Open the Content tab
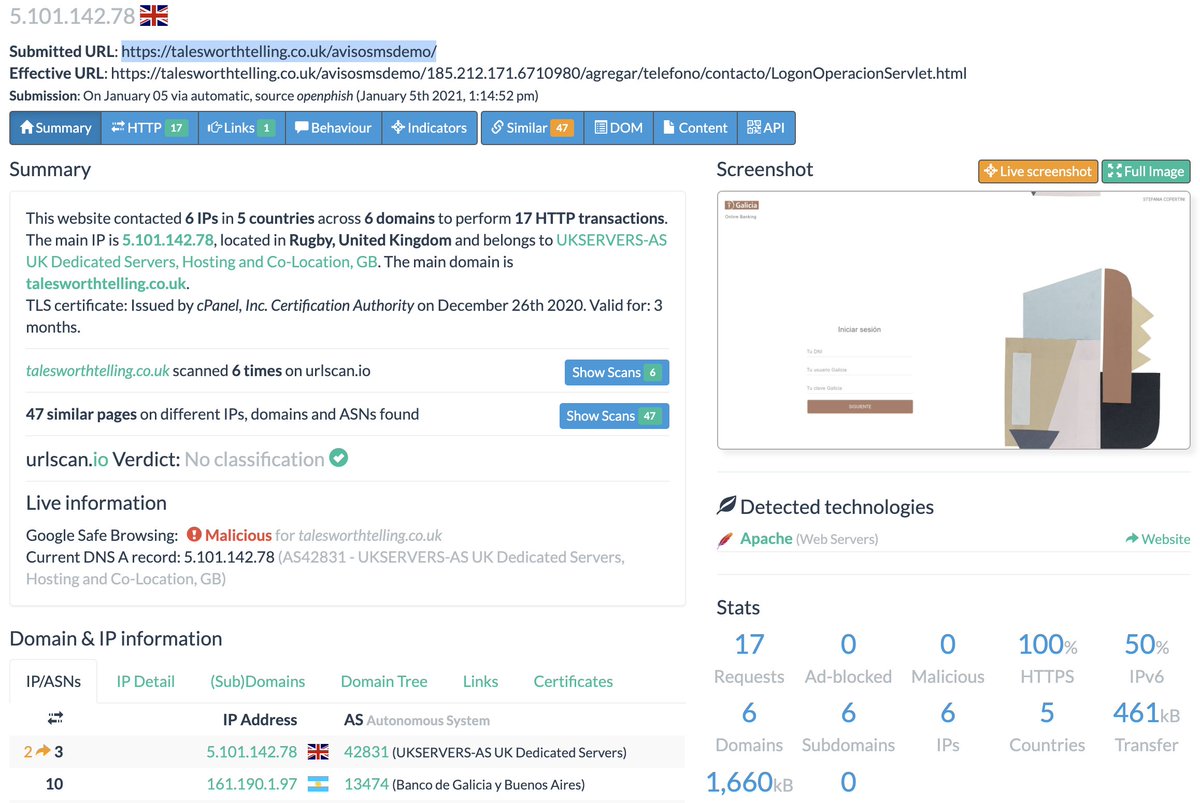 [x=695, y=128]
